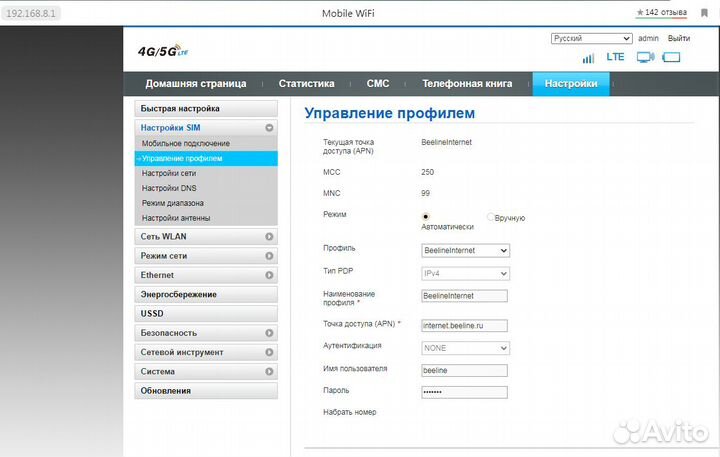Open Режим диапазона submenu item
The image size is (720, 457).
point(206,203)
